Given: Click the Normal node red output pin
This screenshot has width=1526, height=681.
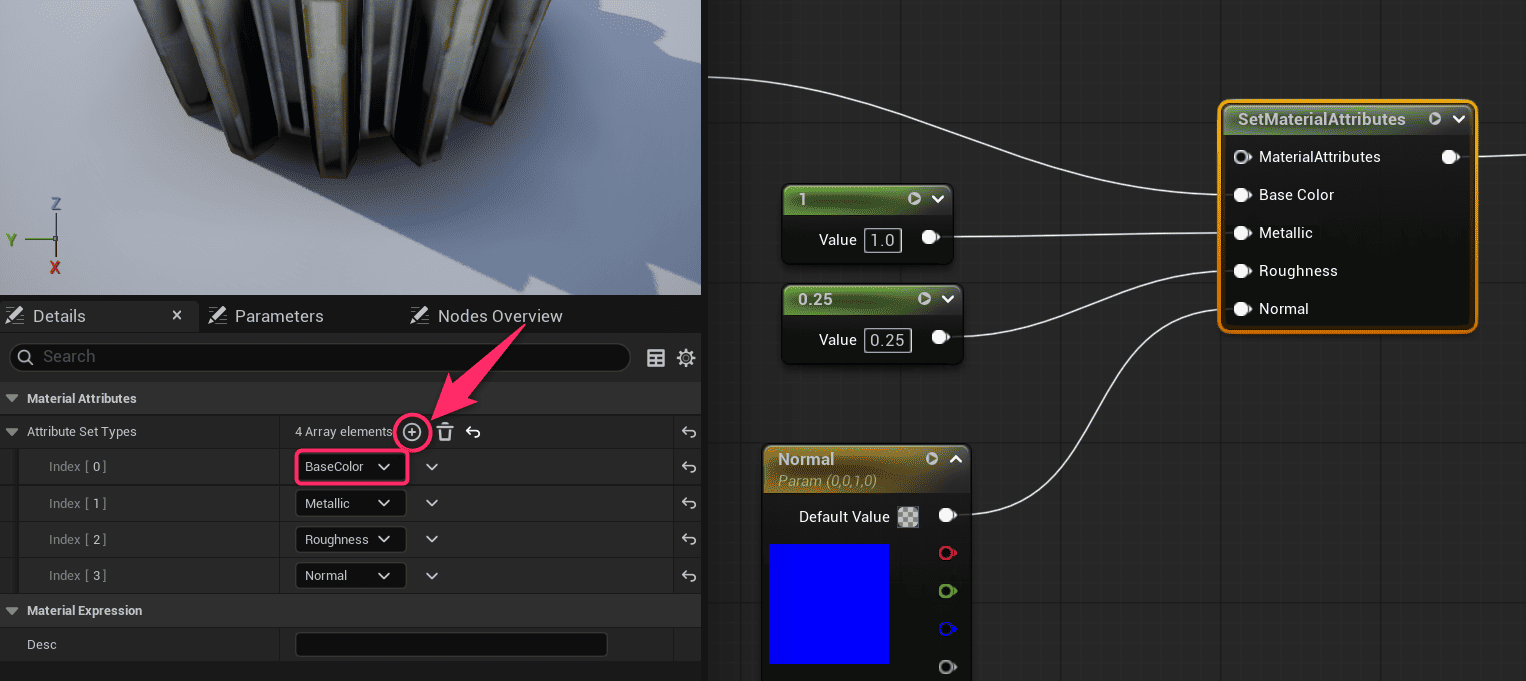Looking at the screenshot, I should point(947,553).
